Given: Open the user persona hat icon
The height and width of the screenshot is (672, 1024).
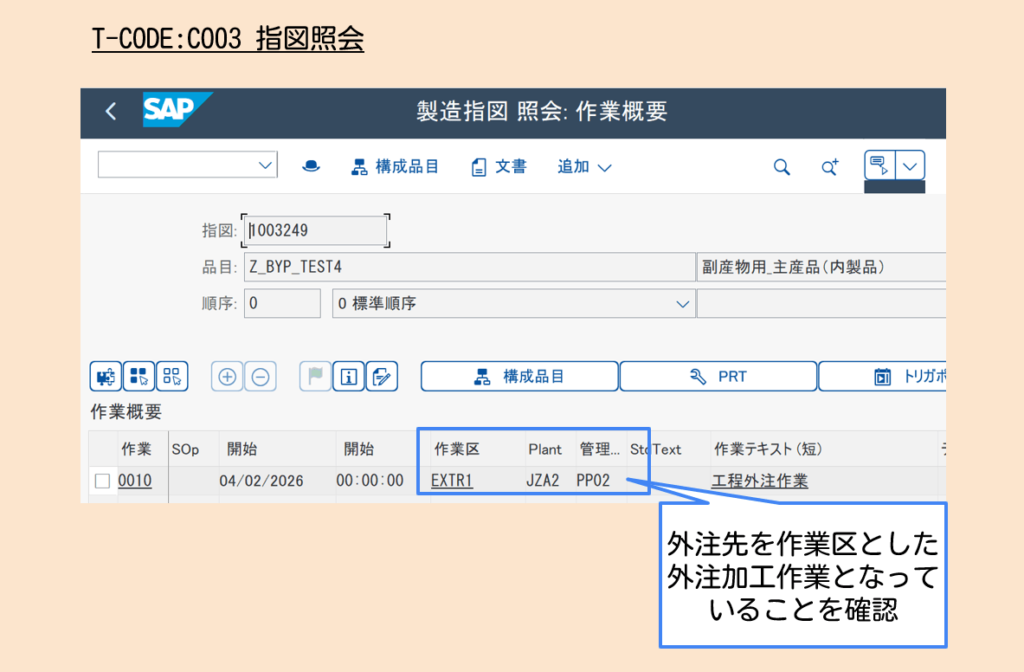Looking at the screenshot, I should tap(310, 166).
